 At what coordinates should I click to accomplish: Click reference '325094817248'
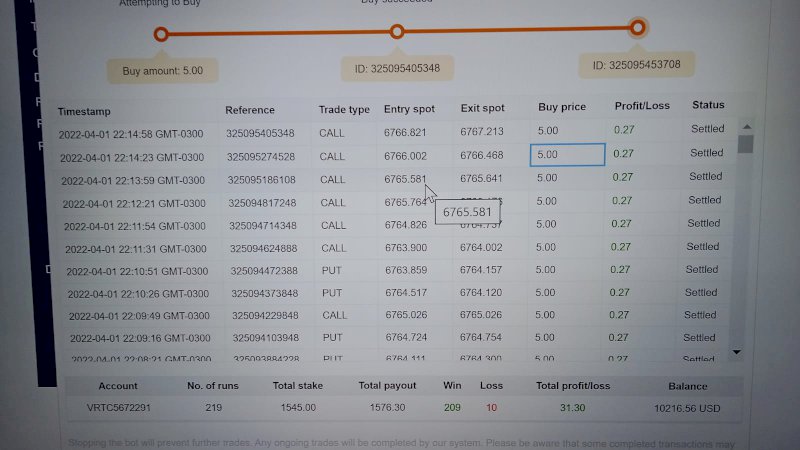262,203
